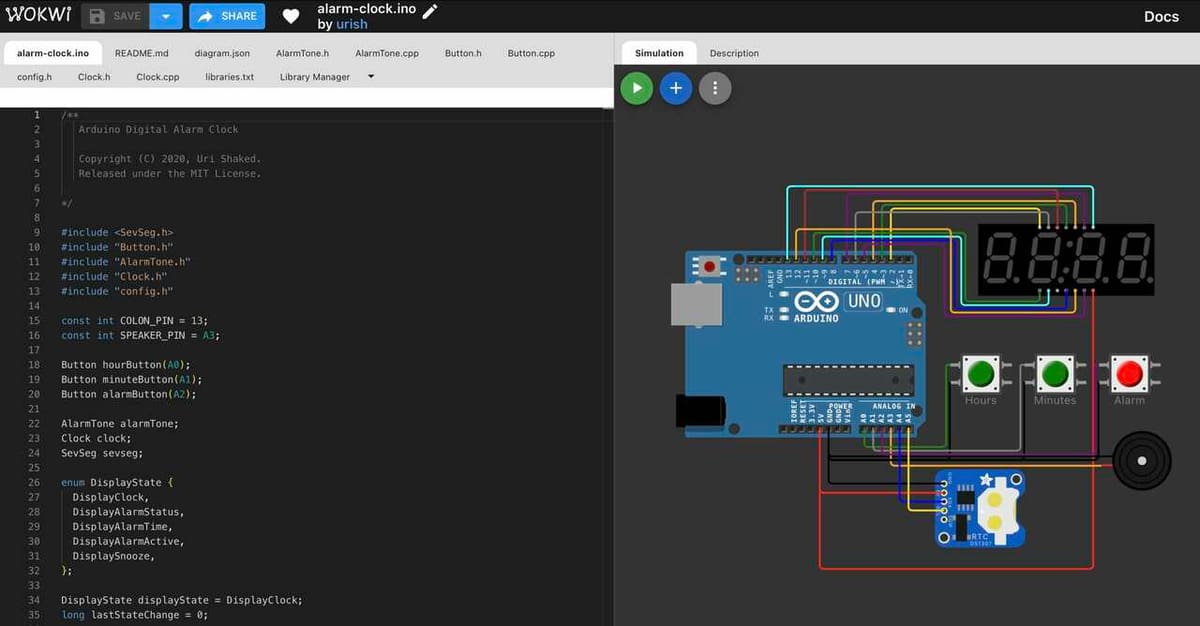1200x626 pixels.
Task: Switch to the alarm-clock.ino tab
Action: tap(53, 53)
